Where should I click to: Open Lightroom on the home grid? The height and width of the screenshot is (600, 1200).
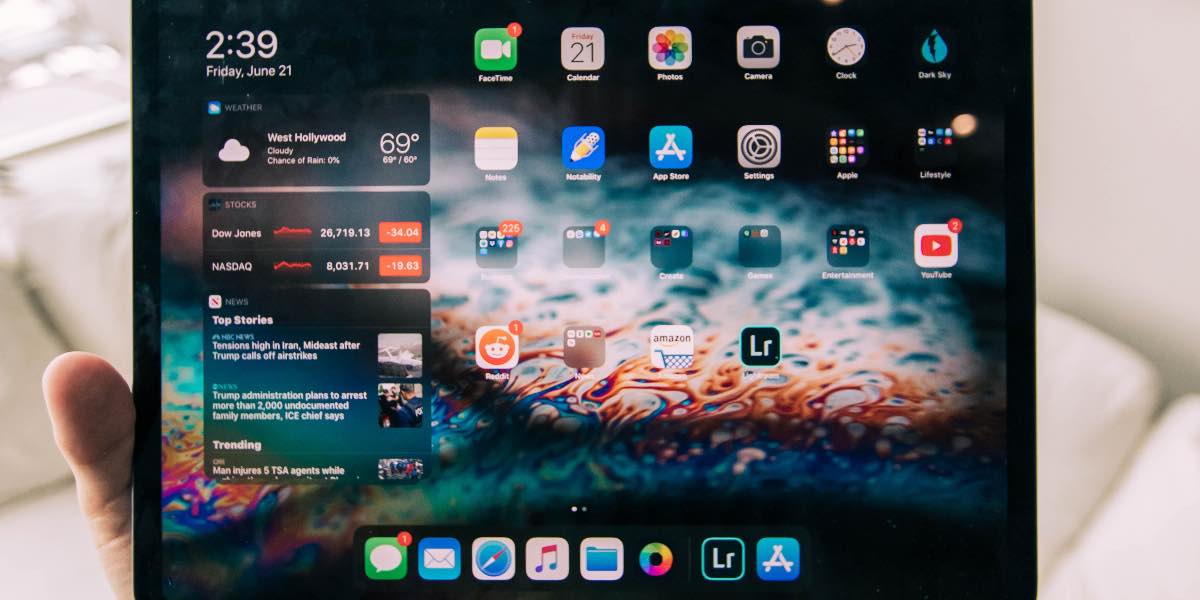point(760,346)
